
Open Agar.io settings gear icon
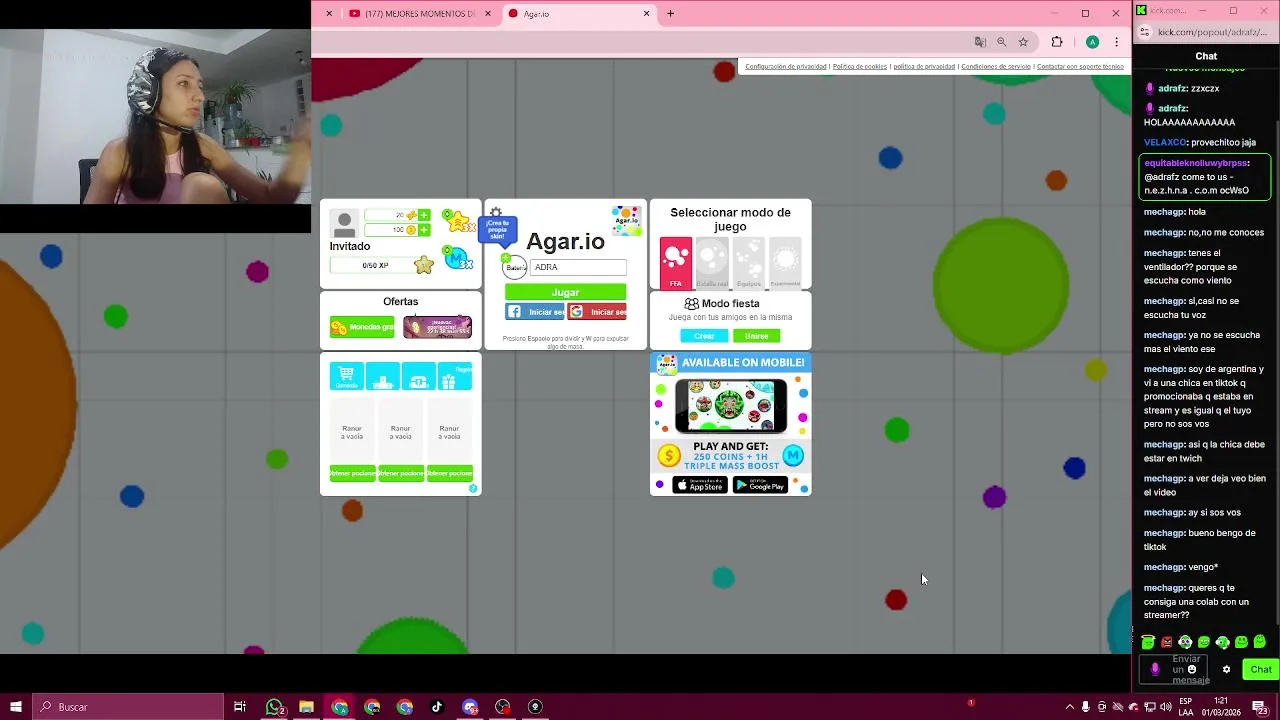click(496, 212)
